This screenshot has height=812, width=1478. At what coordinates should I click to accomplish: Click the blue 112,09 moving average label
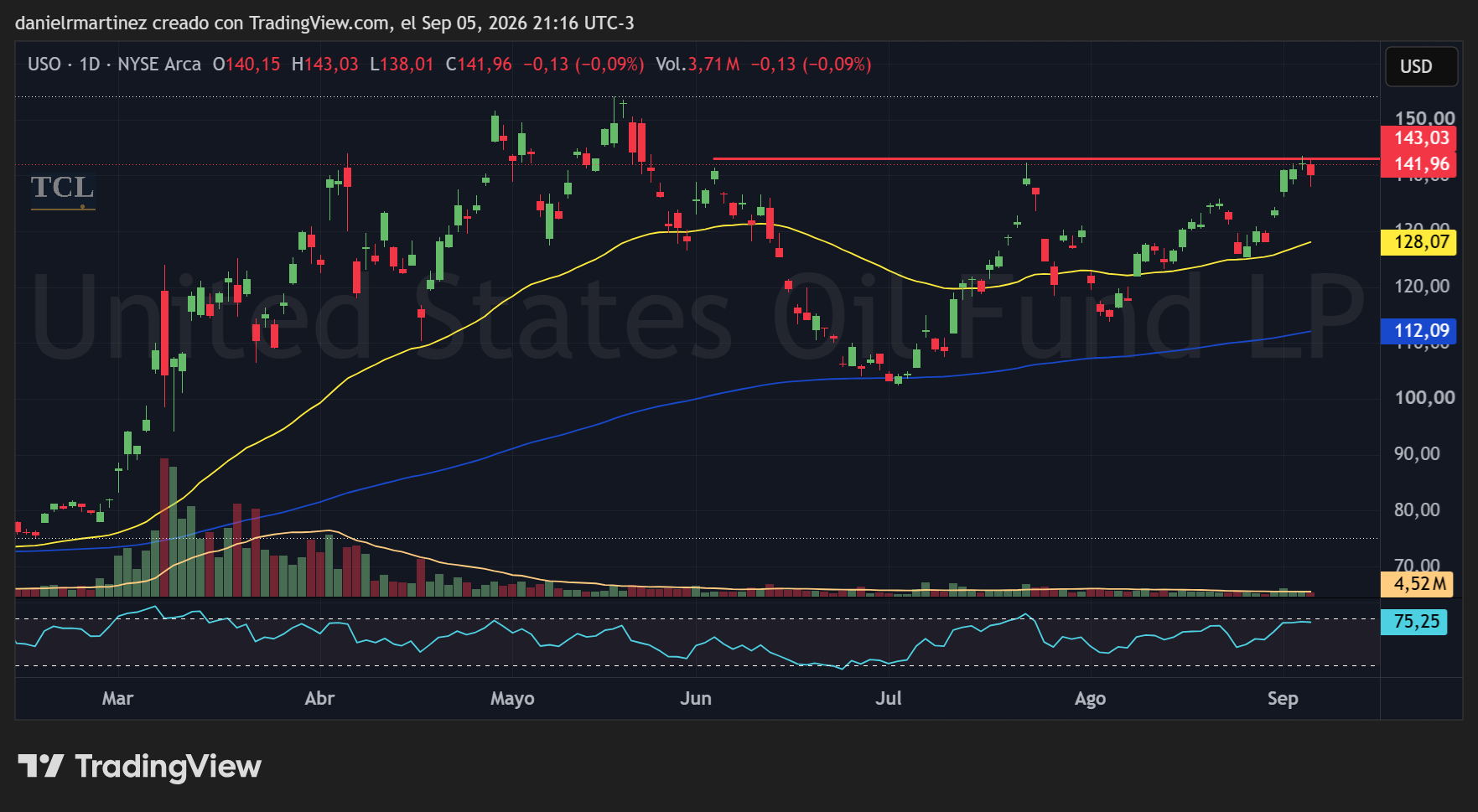[x=1419, y=331]
